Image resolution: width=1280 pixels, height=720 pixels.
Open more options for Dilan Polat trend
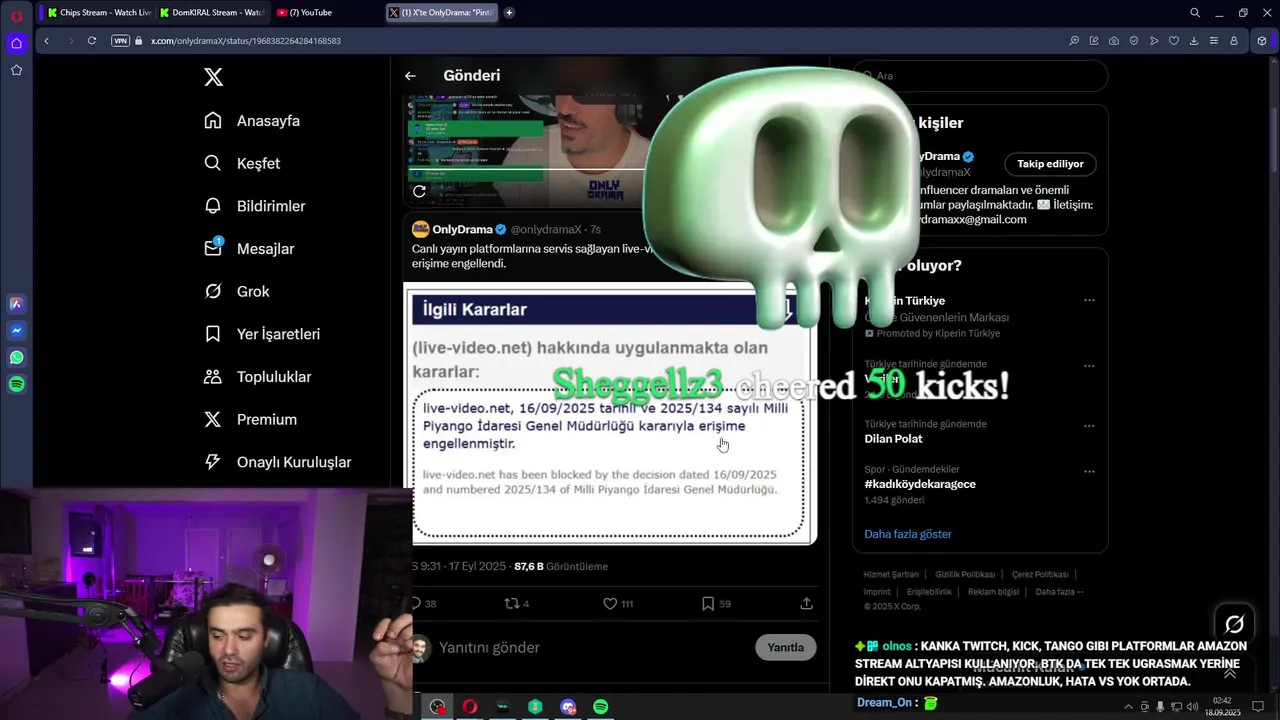coord(1089,426)
